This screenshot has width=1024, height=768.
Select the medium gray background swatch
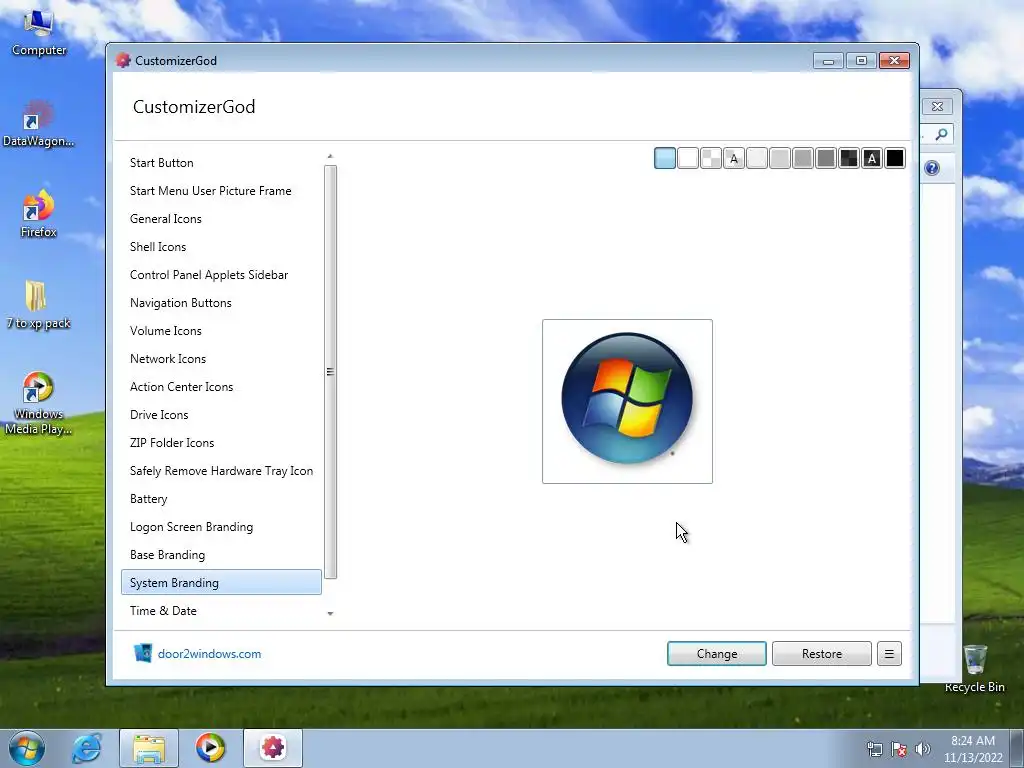[803, 158]
